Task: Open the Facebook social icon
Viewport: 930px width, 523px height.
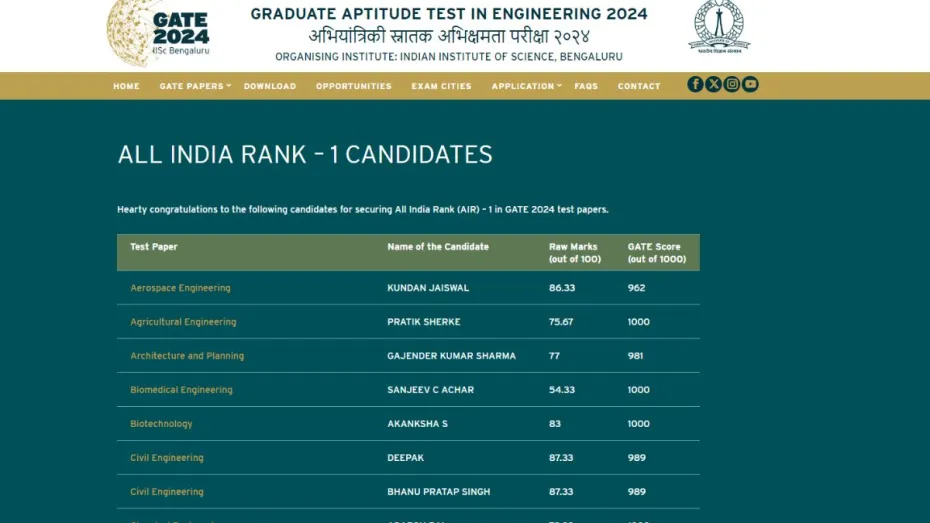Action: pyautogui.click(x=695, y=85)
